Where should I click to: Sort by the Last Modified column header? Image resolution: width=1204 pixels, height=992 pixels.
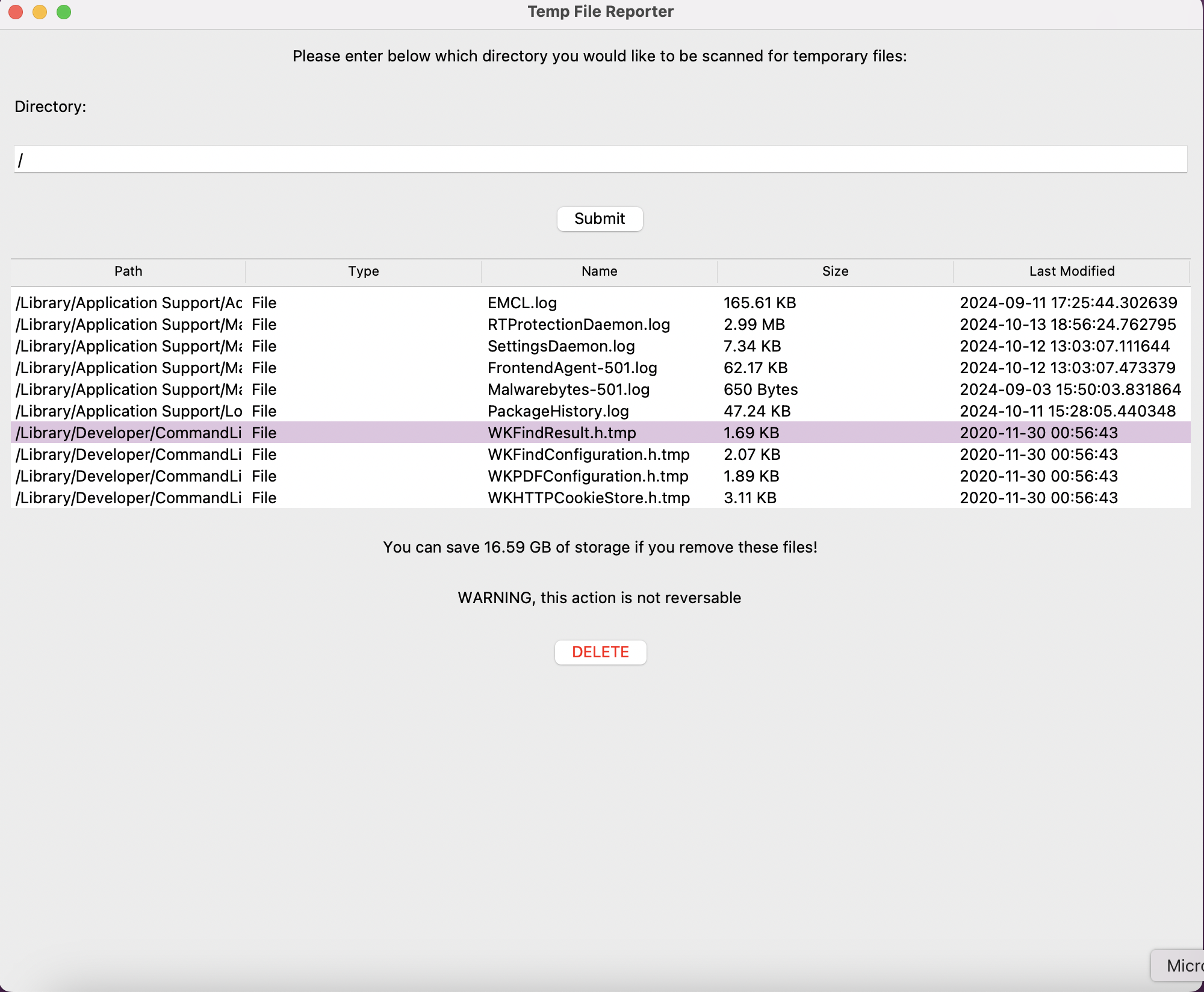(1072, 271)
